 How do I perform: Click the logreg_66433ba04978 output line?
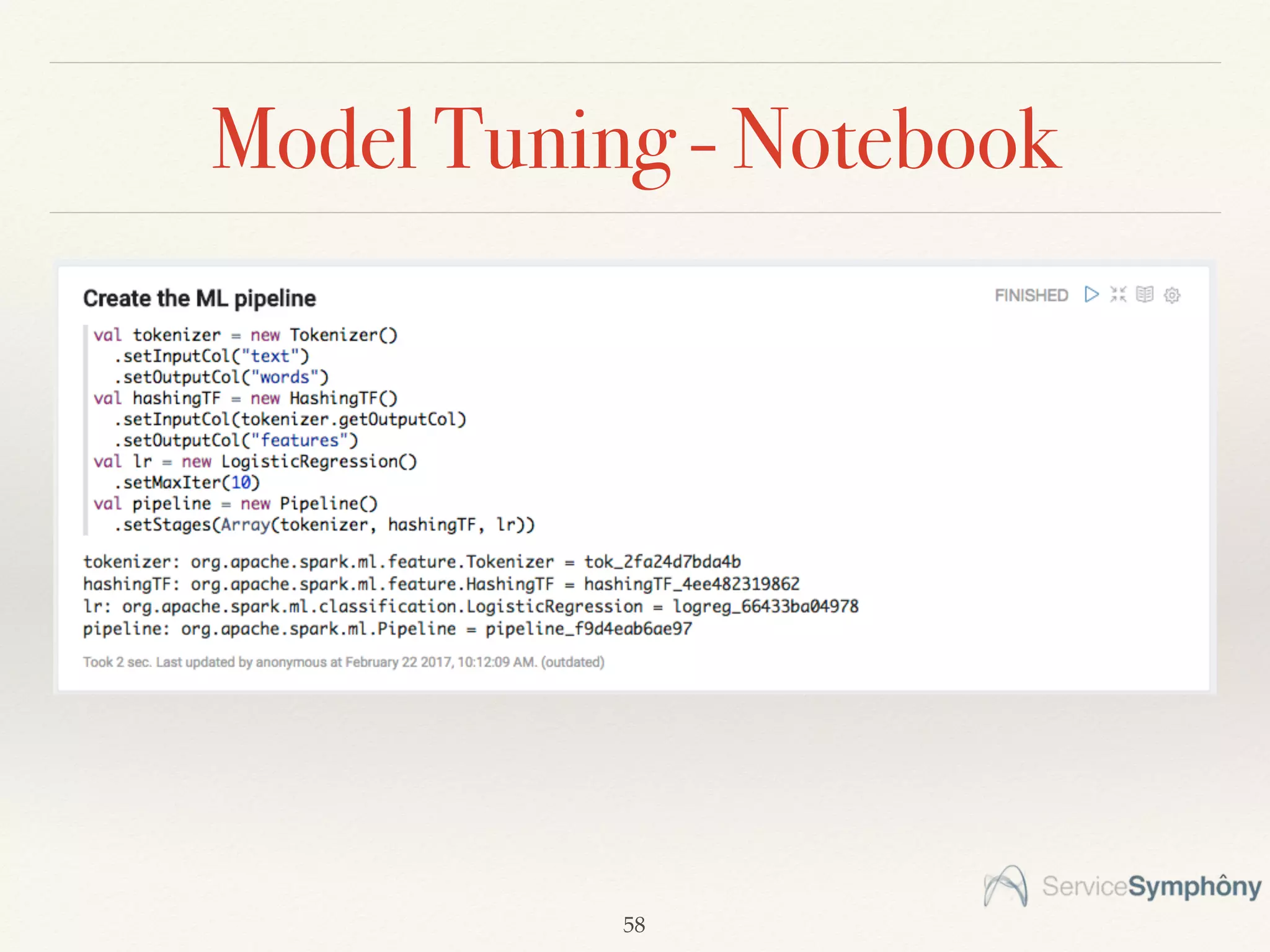(471, 607)
